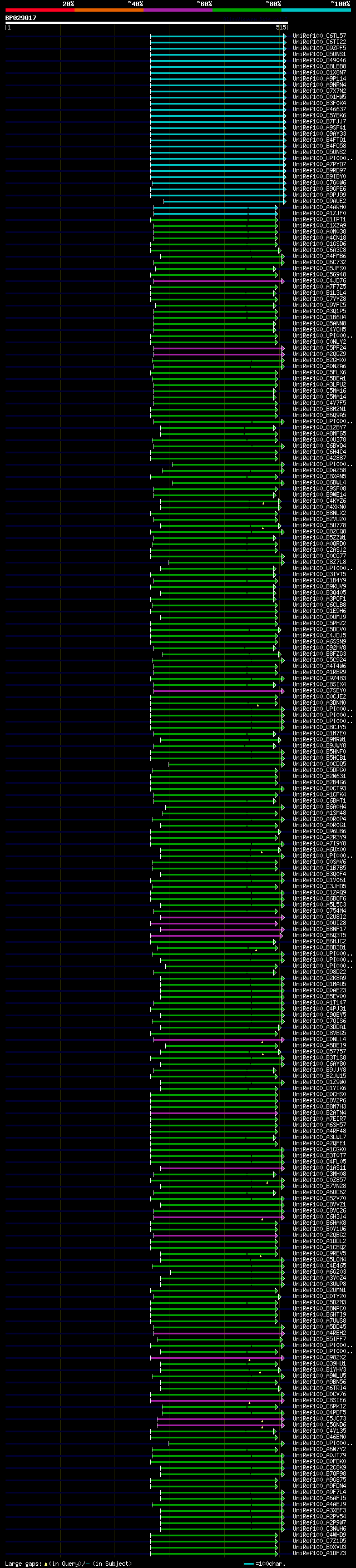The width and height of the screenshot is (356, 1568).
Task: Select the UniRef100_Q9YFC5 label
Action: (319, 305)
